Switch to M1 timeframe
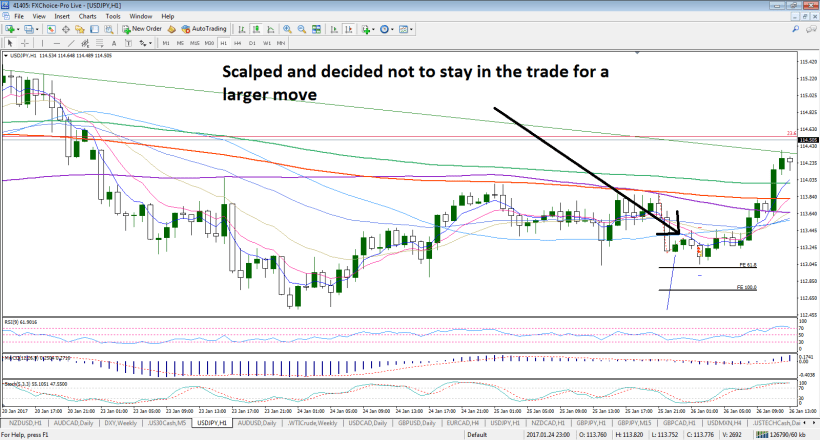The height and width of the screenshot is (440, 820). click(x=166, y=43)
